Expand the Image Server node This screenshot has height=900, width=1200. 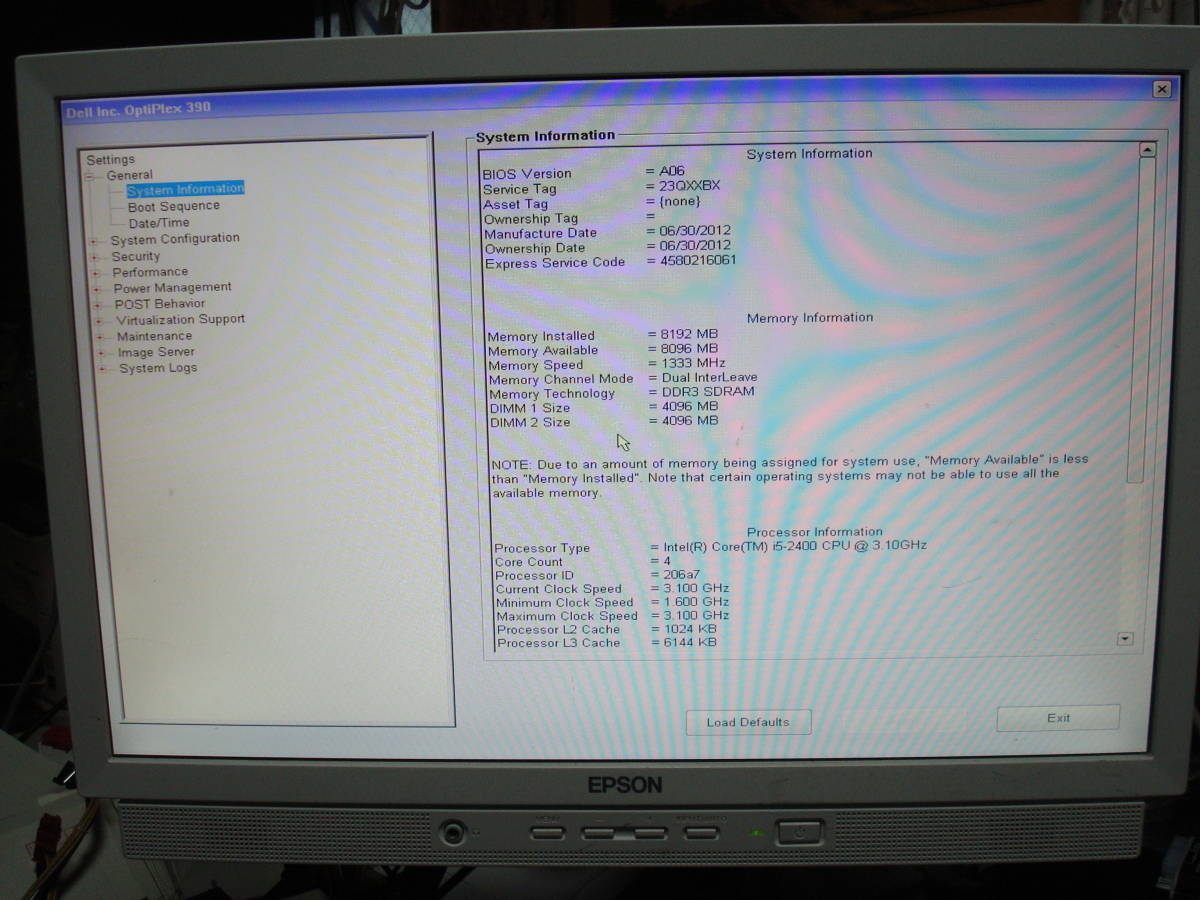click(x=101, y=353)
